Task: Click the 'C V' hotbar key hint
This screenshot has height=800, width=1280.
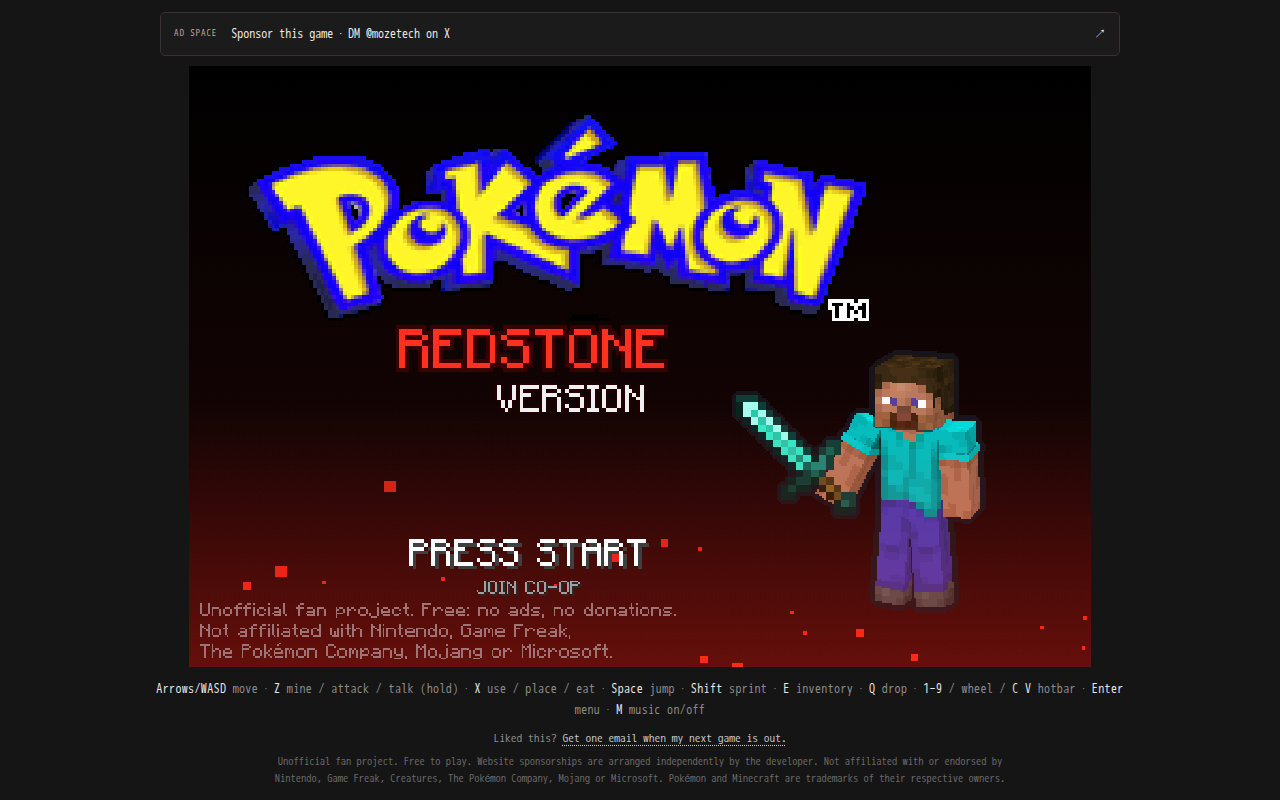Action: coord(1021,689)
